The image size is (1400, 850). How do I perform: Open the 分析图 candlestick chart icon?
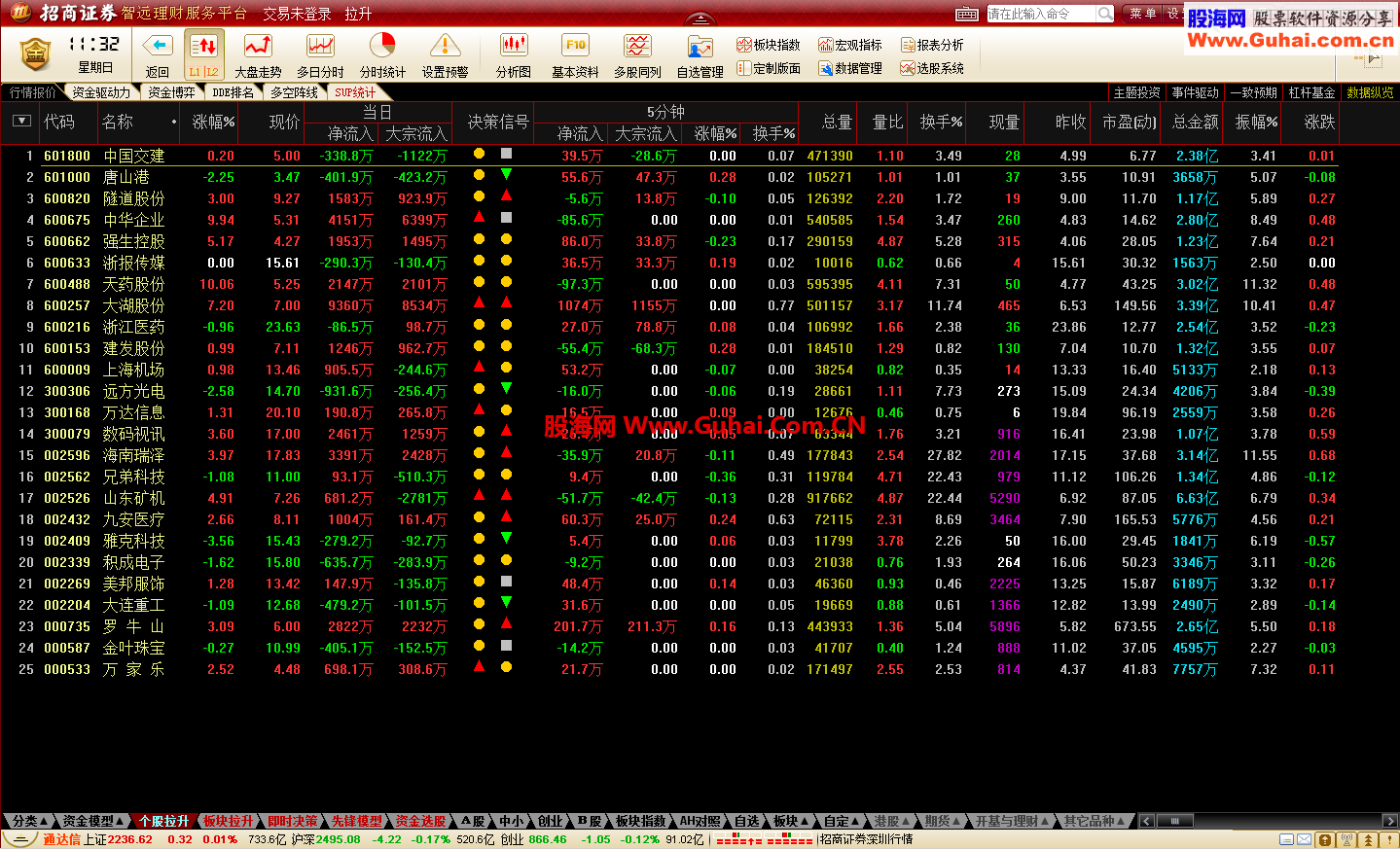click(x=514, y=46)
